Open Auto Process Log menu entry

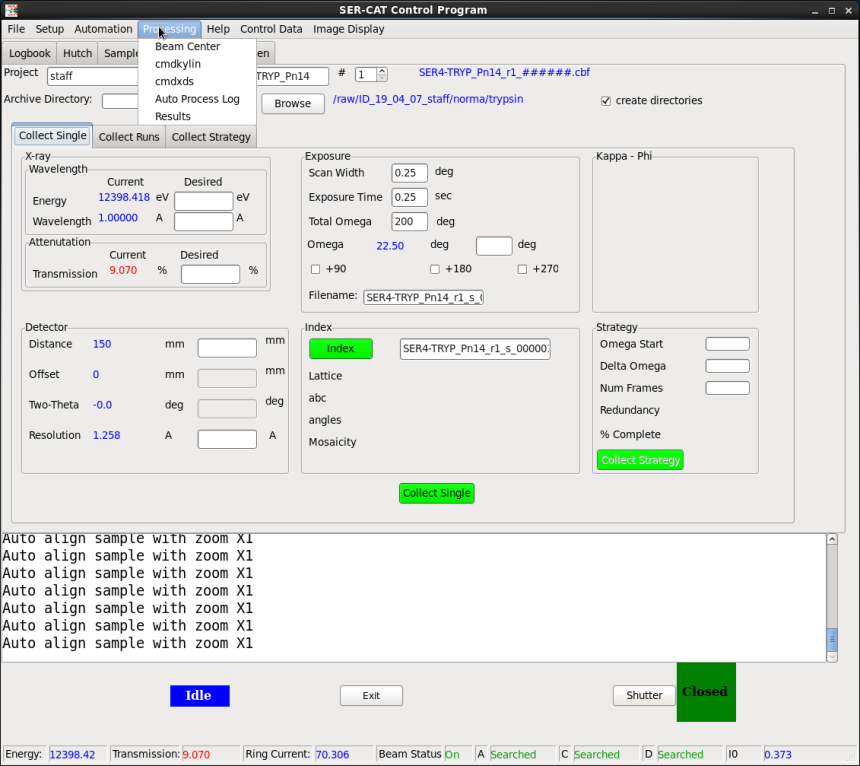point(197,99)
